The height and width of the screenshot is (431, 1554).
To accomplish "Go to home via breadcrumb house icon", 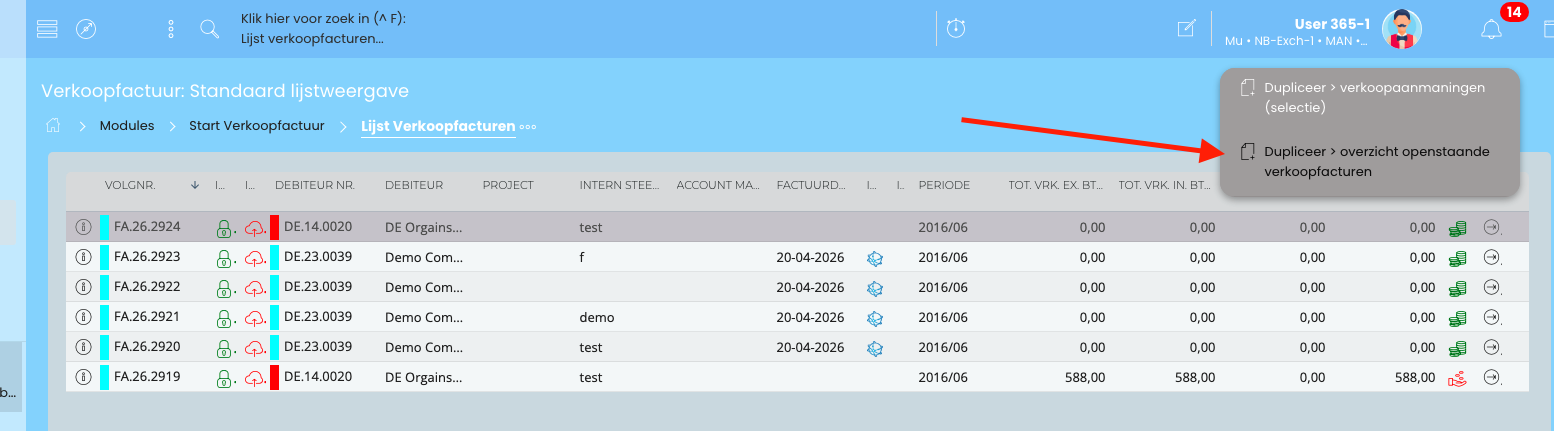I will pos(54,126).
